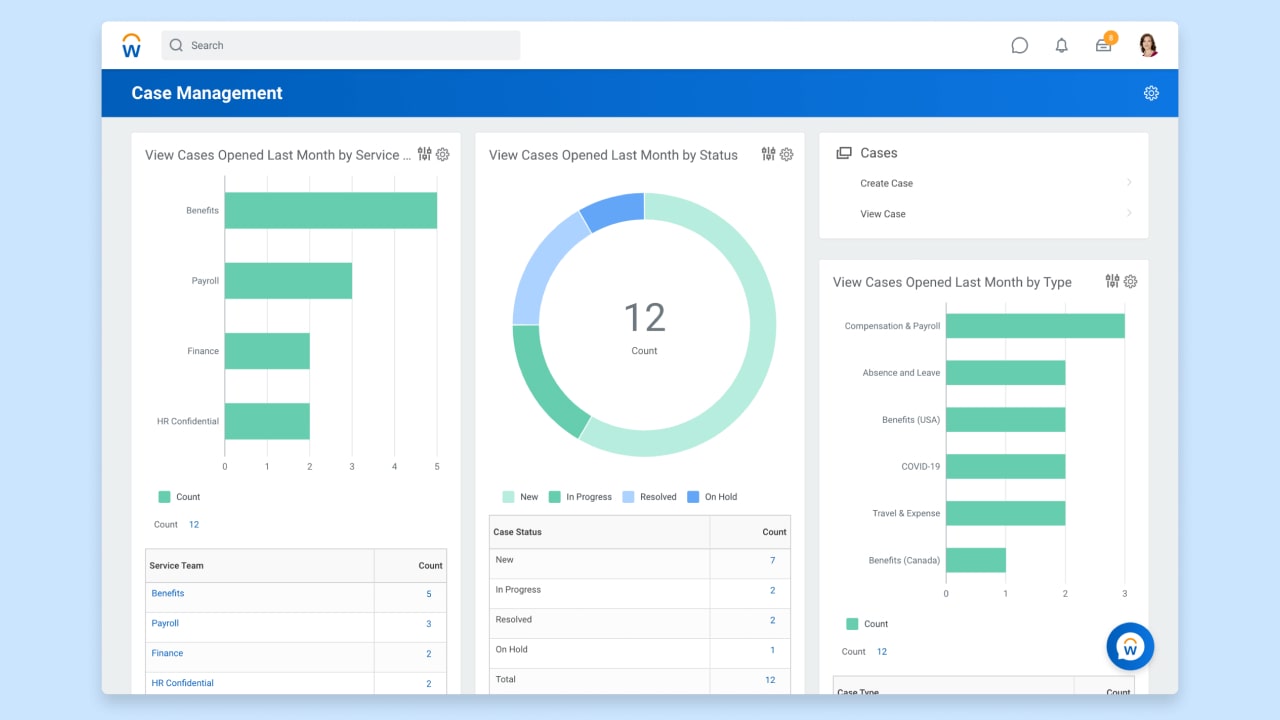Select the Benefits (USA) bar
Screen dimensions: 1280x720
pos(1005,420)
